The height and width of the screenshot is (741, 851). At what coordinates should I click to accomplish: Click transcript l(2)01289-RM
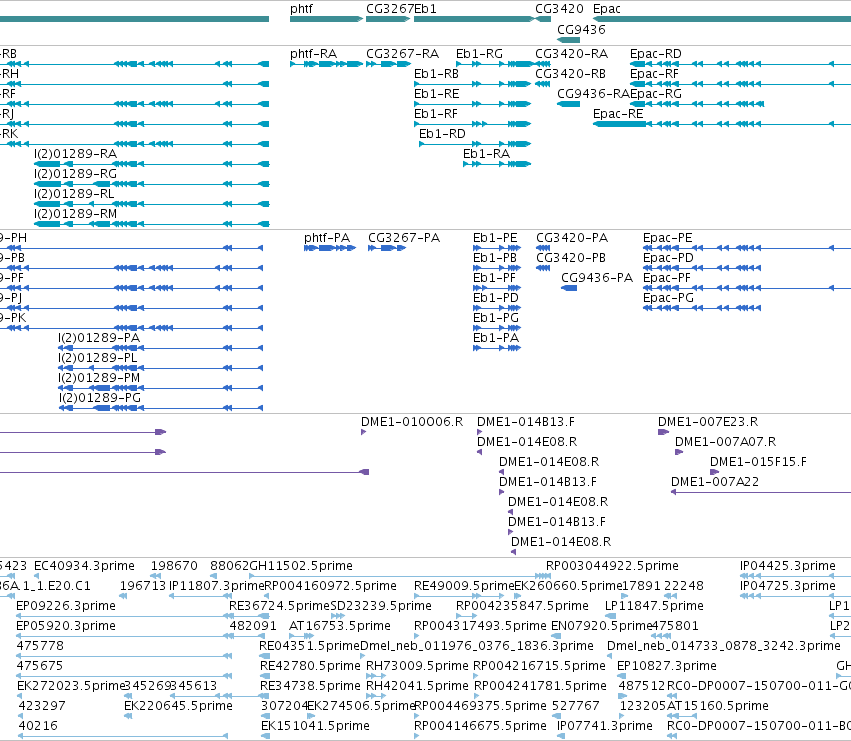point(75,214)
